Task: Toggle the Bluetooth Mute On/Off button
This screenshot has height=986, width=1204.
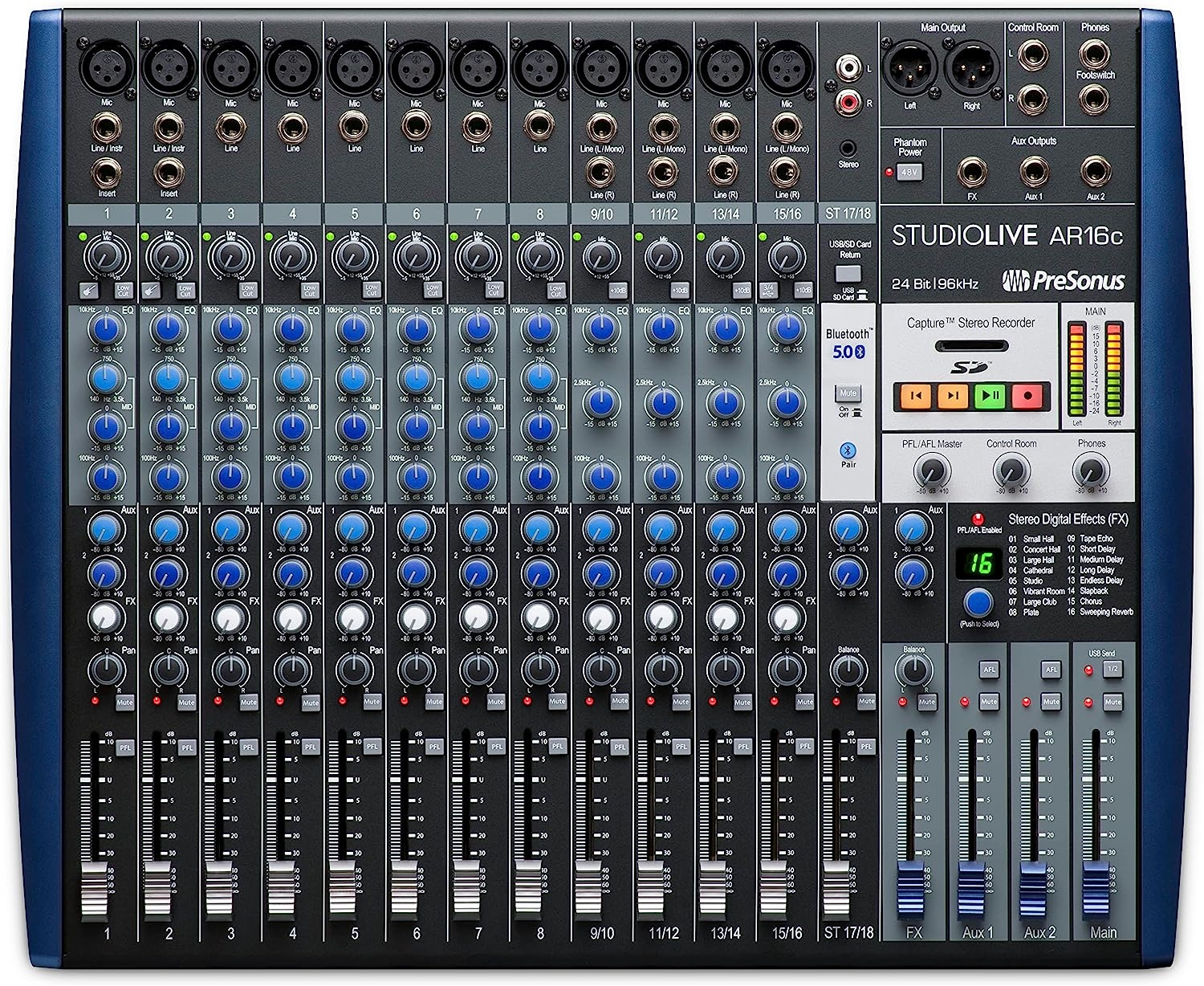Action: pyautogui.click(x=848, y=393)
